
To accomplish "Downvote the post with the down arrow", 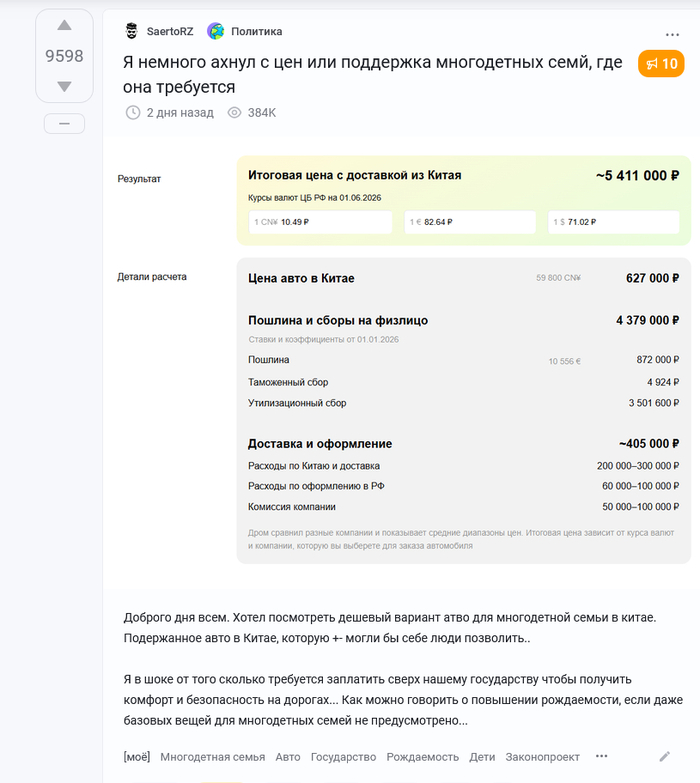I will (x=64, y=86).
